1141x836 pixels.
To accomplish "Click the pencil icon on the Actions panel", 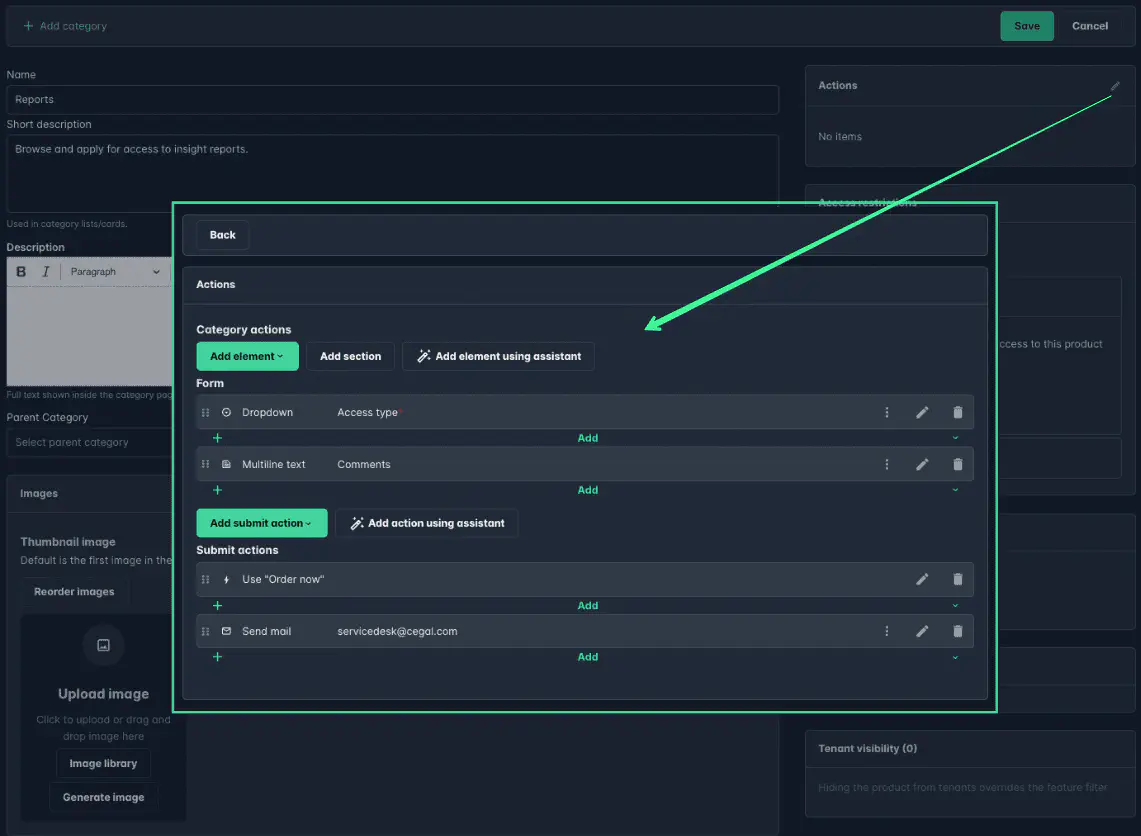I will (x=1113, y=86).
